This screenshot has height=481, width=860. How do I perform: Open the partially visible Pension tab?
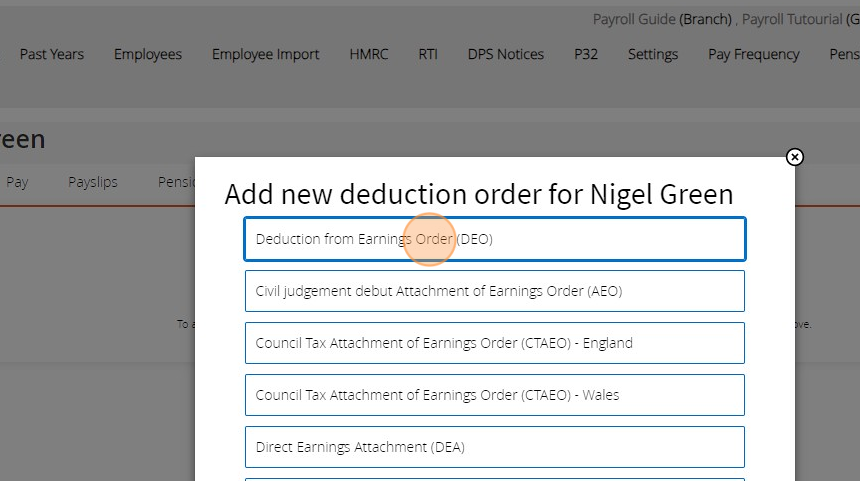click(176, 182)
